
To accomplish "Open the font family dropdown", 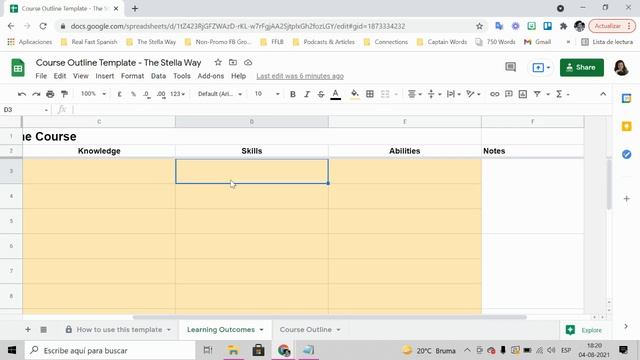I will tap(220, 94).
